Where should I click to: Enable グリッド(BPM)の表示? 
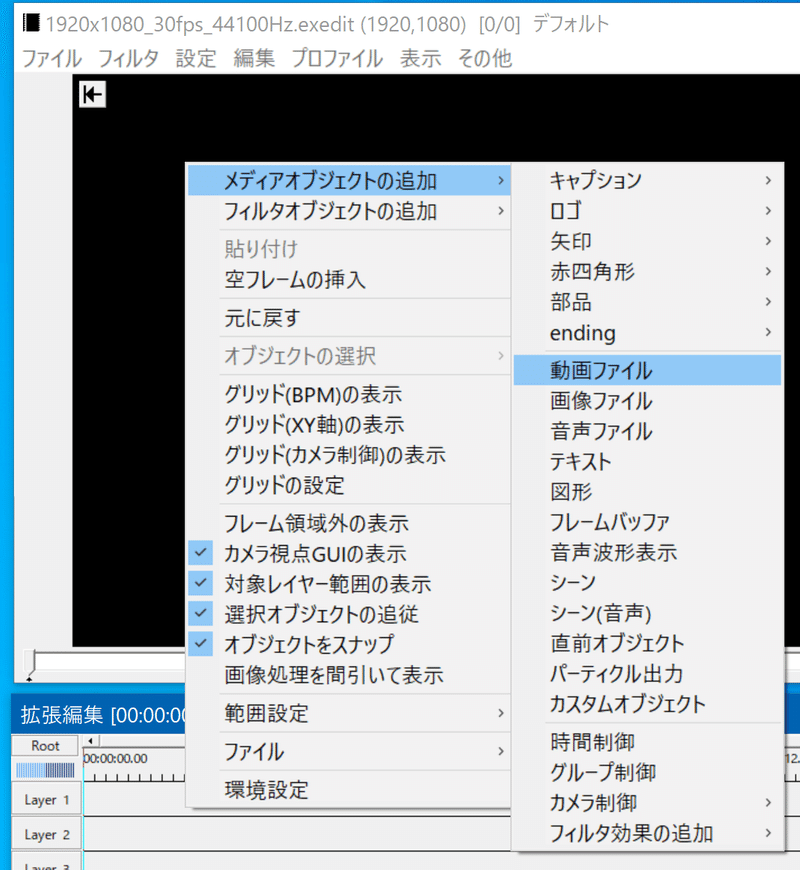click(349, 394)
